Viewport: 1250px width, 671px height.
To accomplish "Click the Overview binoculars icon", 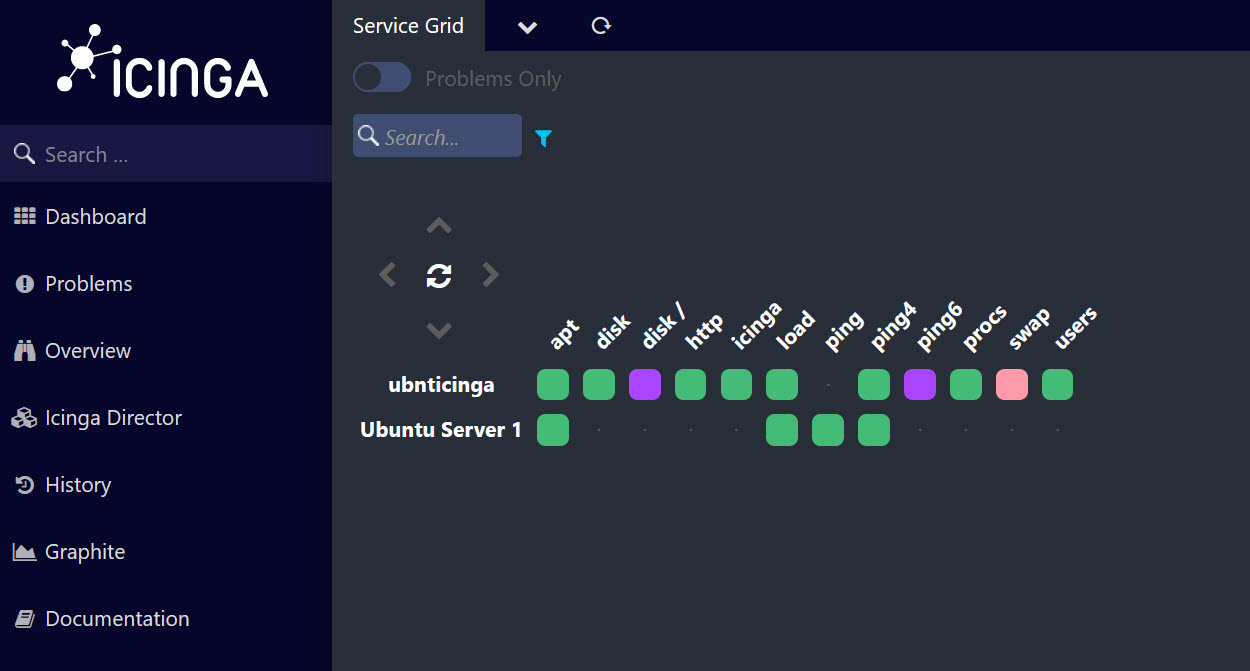I will [x=24, y=351].
